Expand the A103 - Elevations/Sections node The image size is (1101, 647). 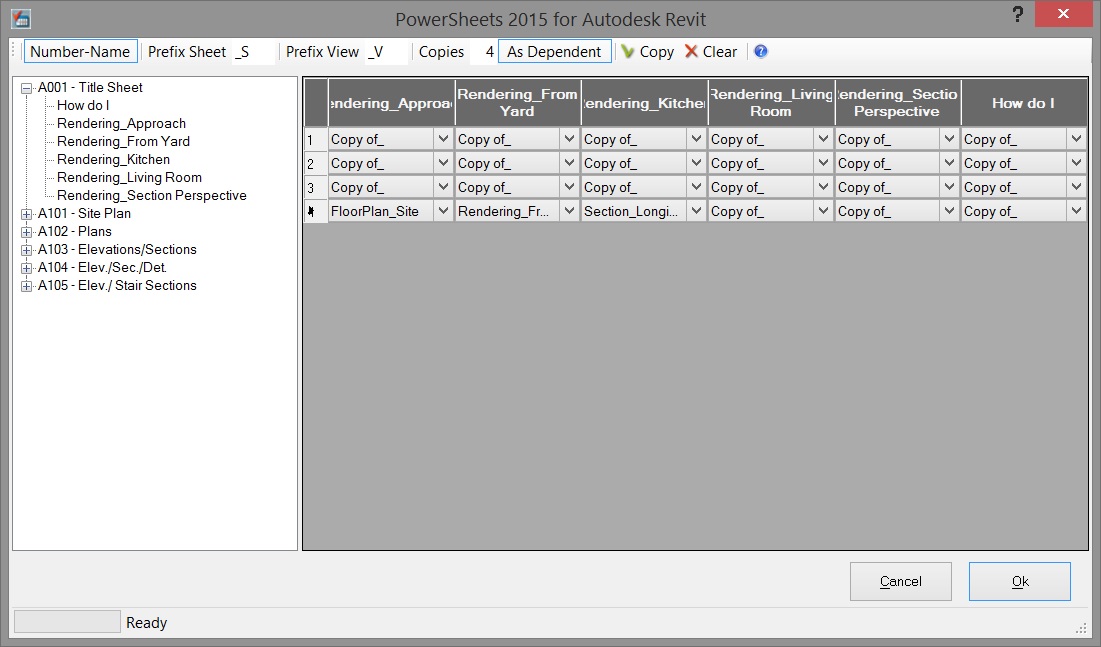(27, 250)
